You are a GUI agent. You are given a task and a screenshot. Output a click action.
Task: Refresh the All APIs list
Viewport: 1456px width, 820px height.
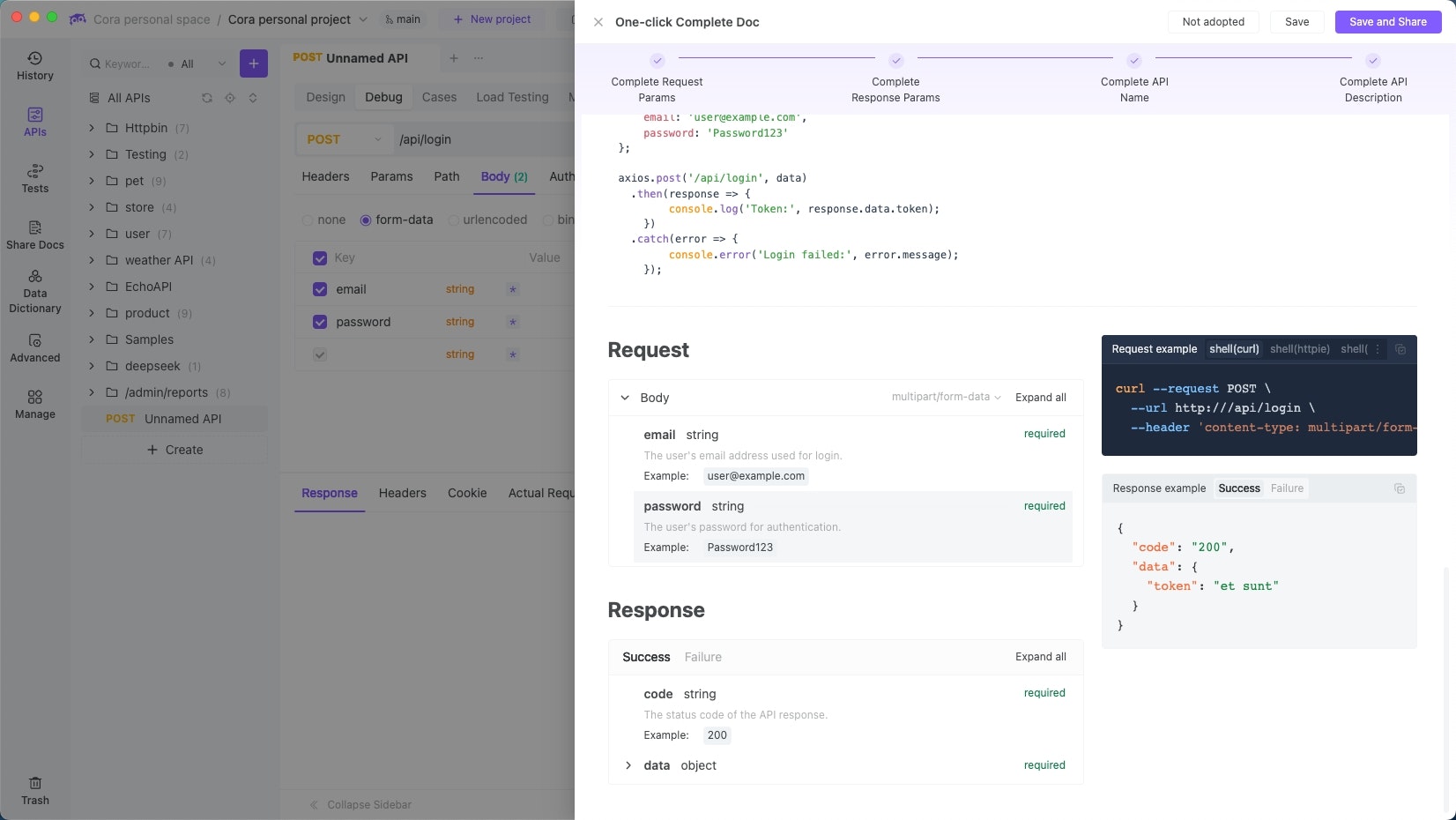pyautogui.click(x=207, y=98)
